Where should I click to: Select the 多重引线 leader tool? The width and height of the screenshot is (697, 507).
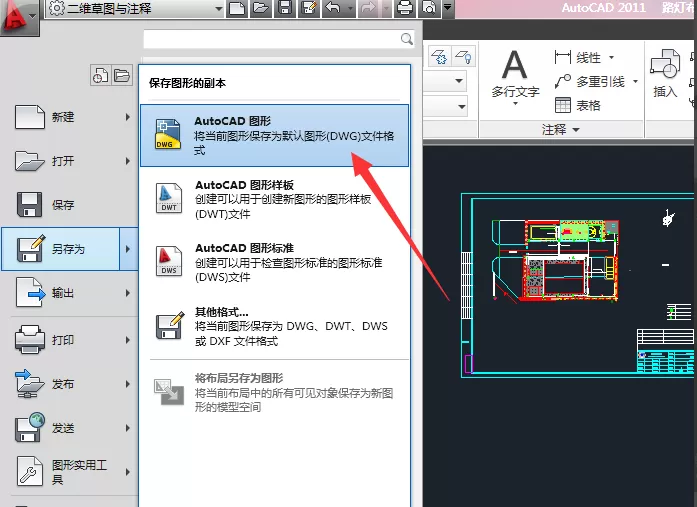tap(589, 81)
